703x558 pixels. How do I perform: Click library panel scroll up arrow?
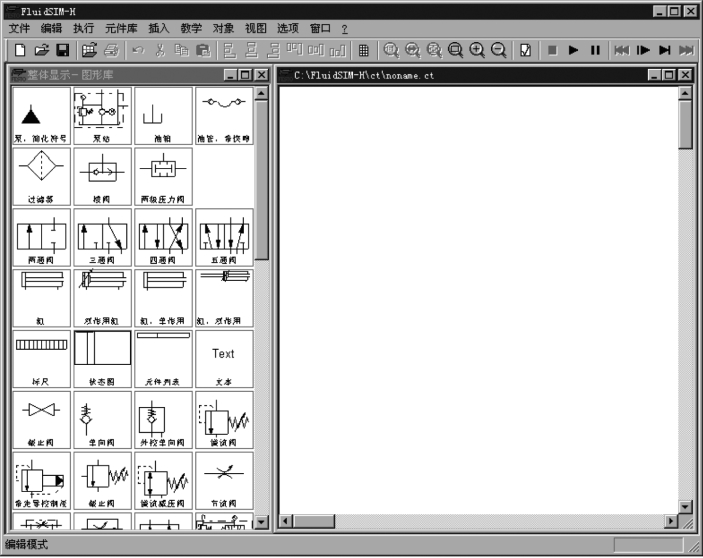261,94
